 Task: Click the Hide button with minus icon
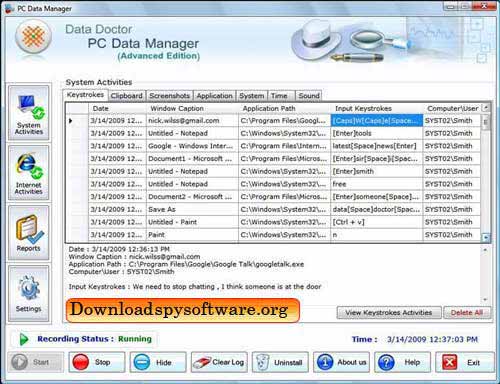pyautogui.click(x=158, y=362)
